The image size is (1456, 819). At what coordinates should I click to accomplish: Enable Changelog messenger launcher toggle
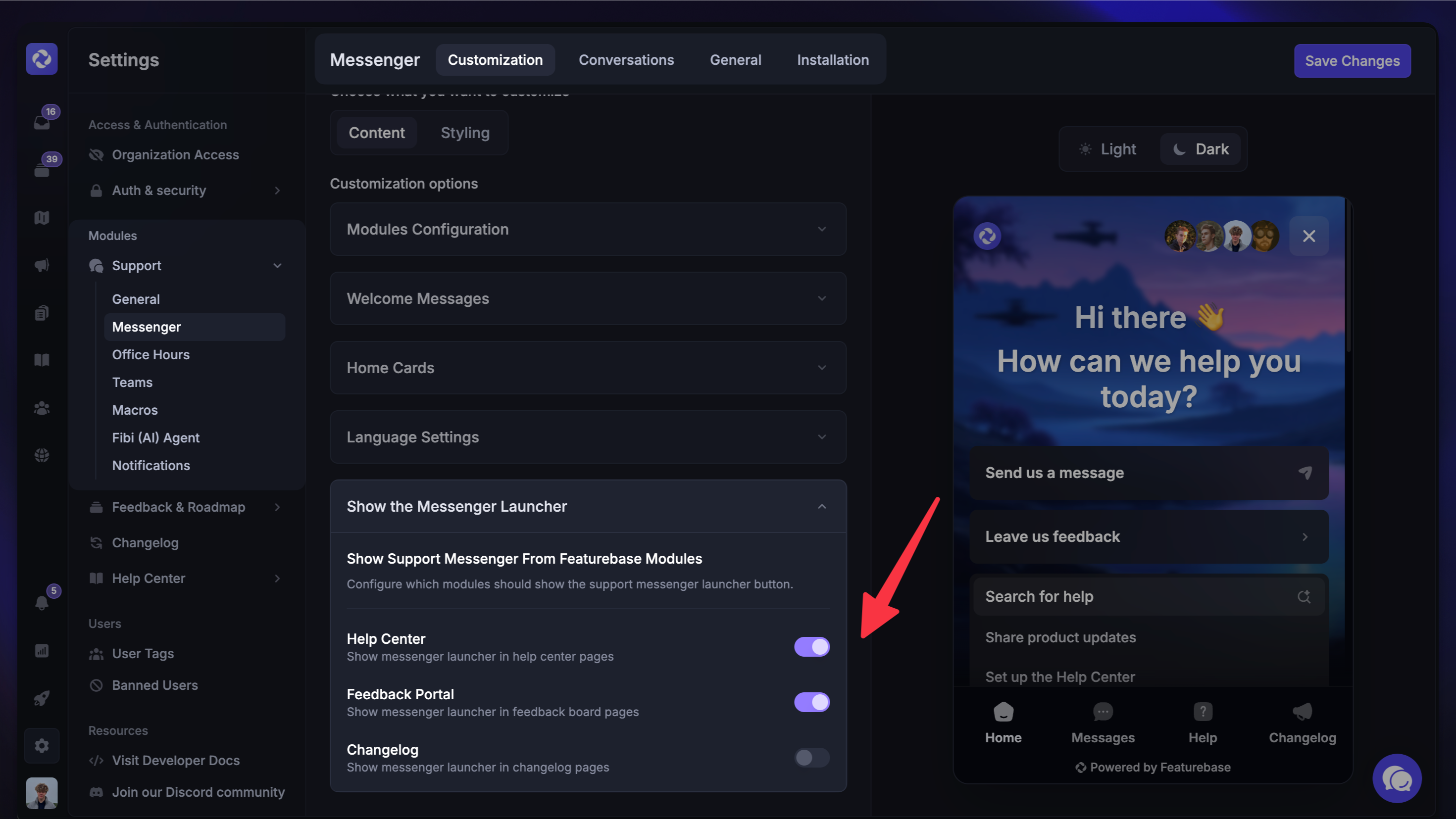tap(811, 758)
